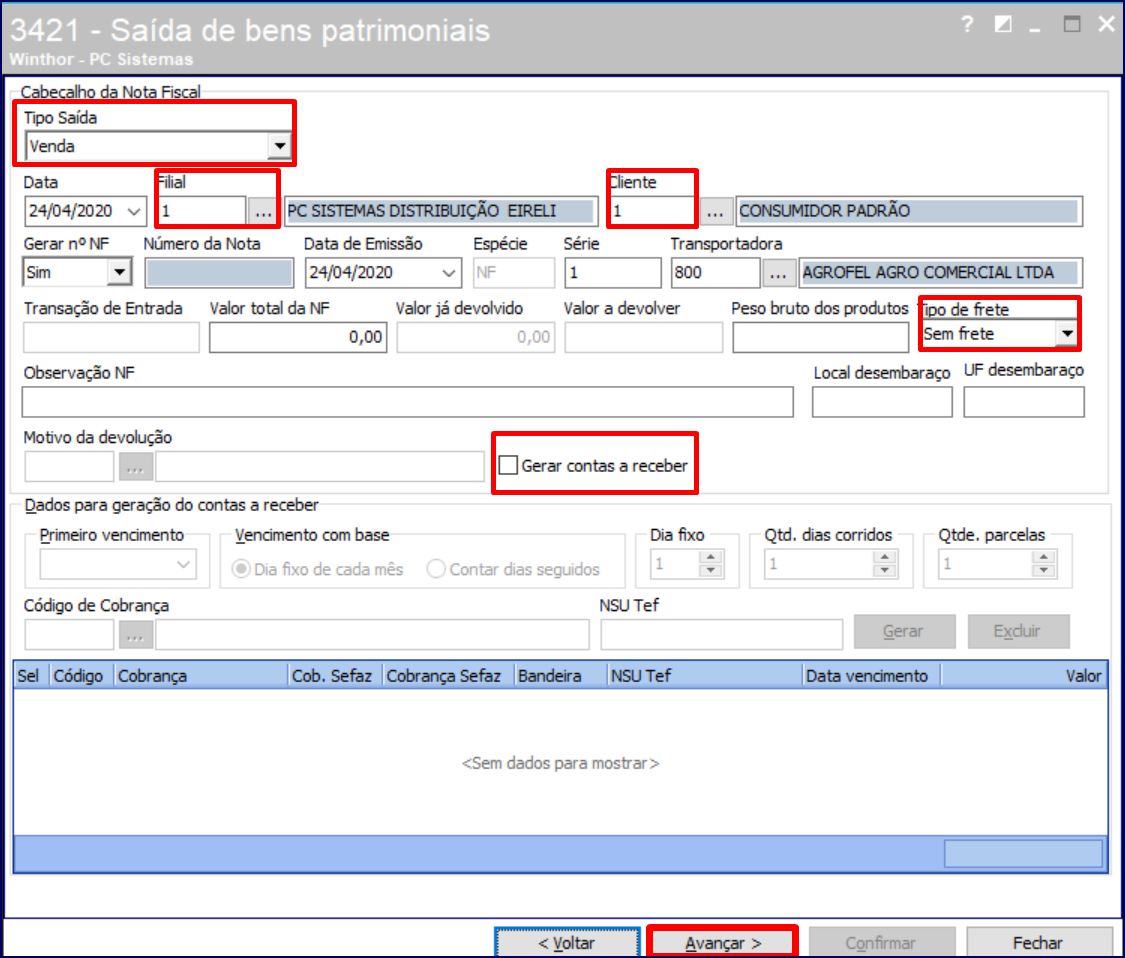Click the Fechar button
The width and height of the screenshot is (1125, 958).
[1038, 943]
